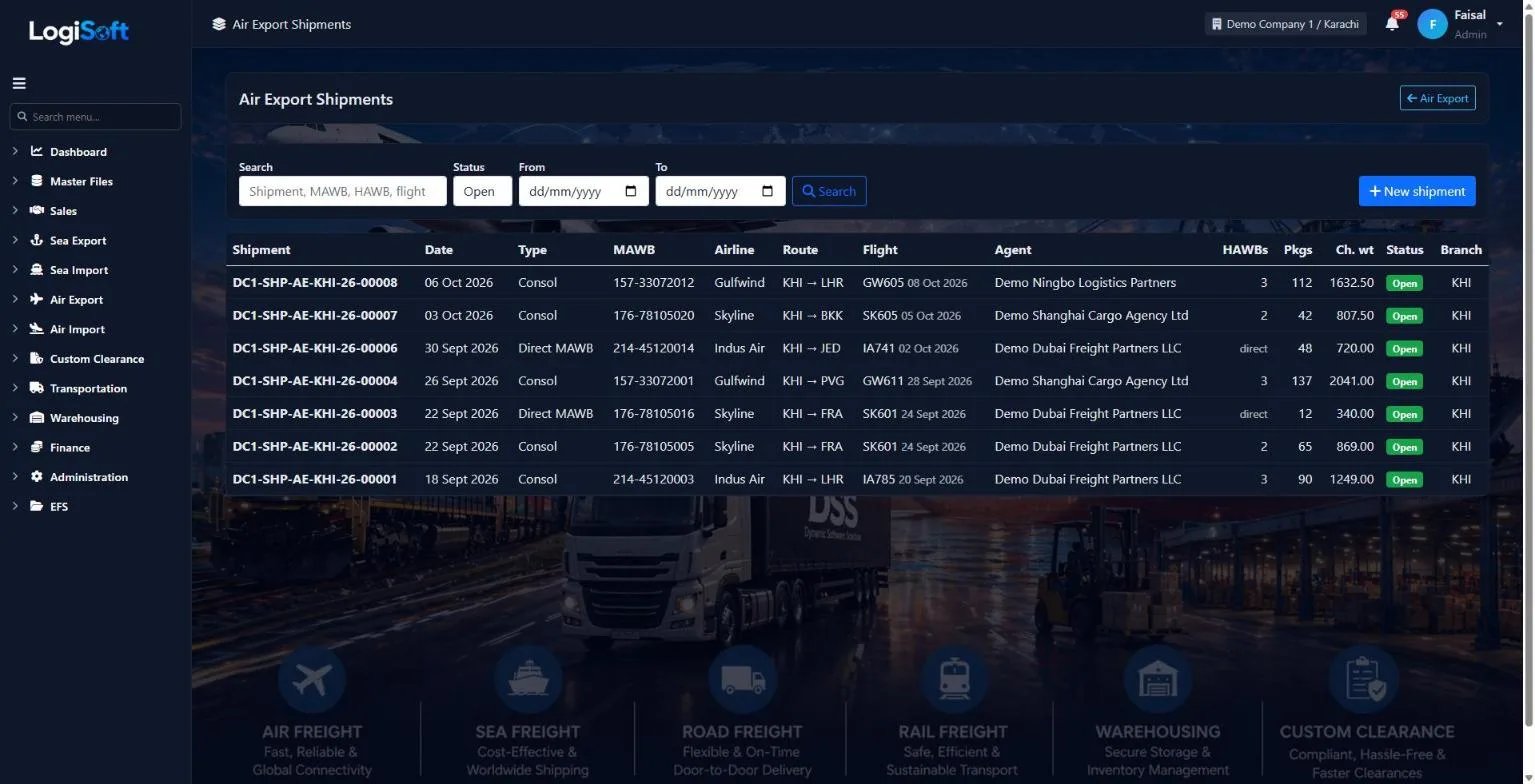Click the New shipment button
This screenshot has height=784, width=1535.
click(x=1417, y=191)
